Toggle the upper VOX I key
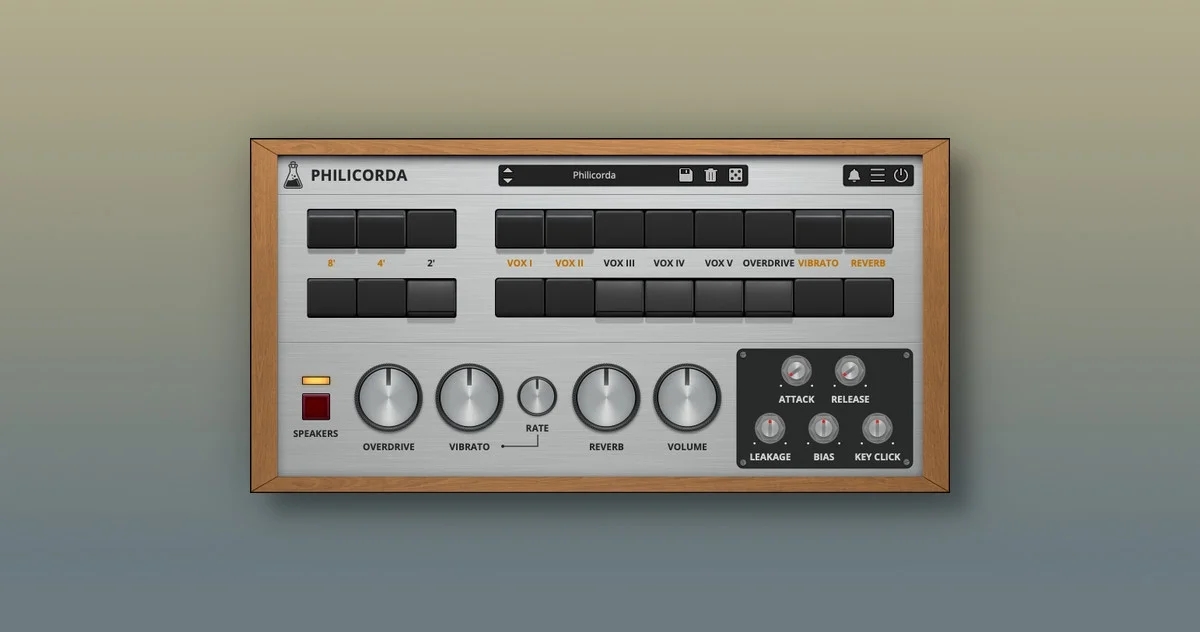 click(x=520, y=229)
